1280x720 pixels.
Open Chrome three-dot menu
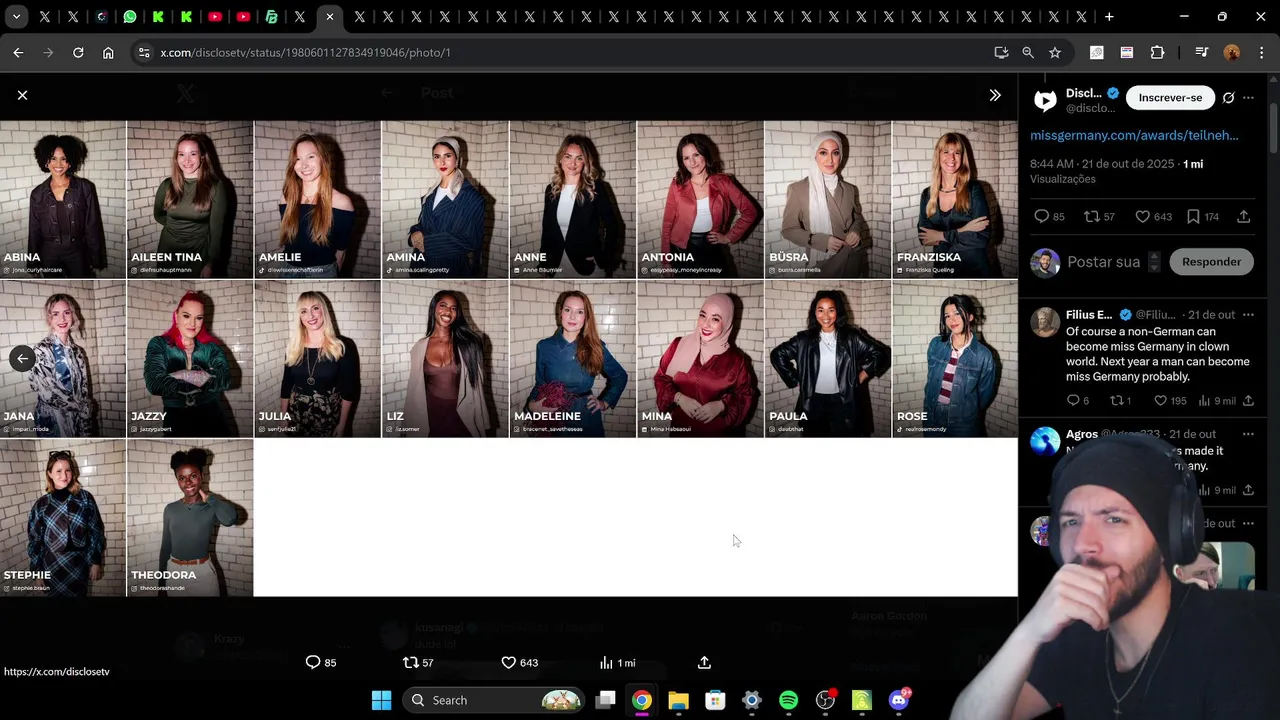pos(1261,52)
